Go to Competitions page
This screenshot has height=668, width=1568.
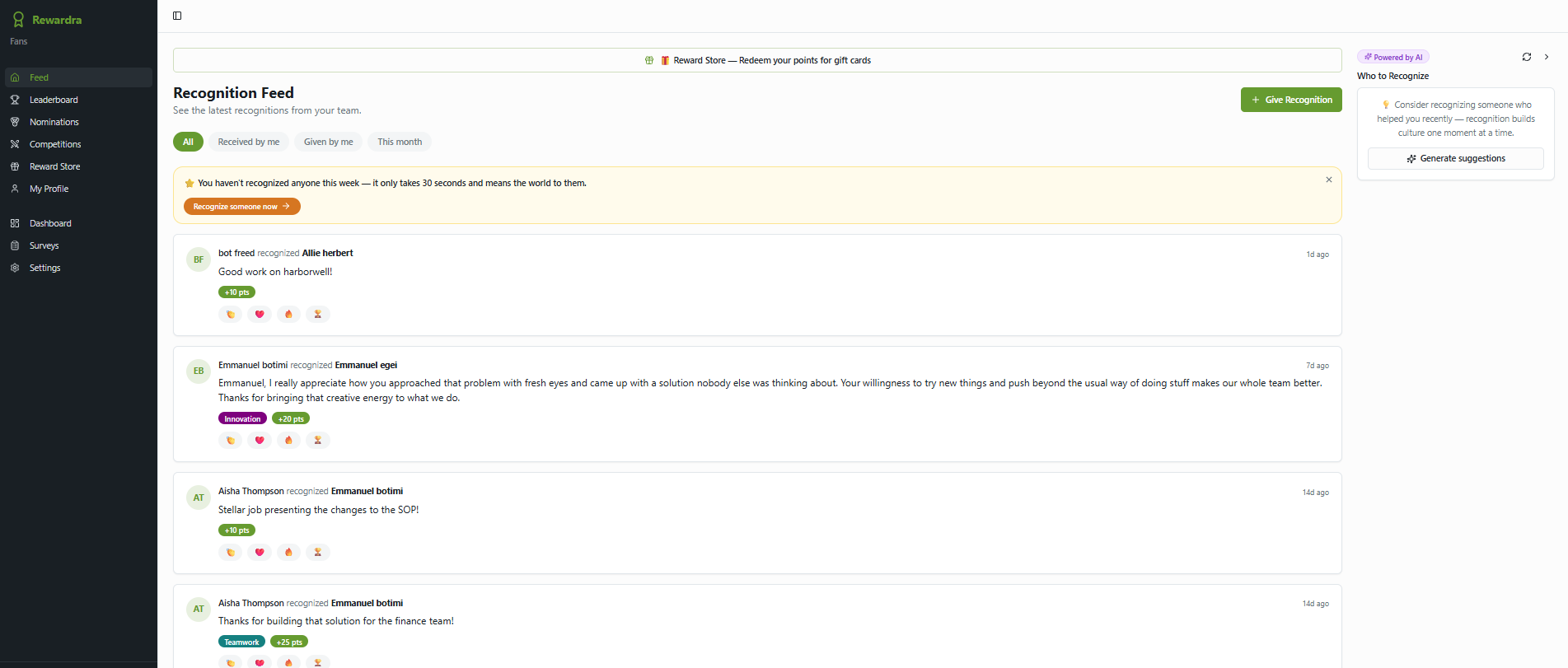55,144
